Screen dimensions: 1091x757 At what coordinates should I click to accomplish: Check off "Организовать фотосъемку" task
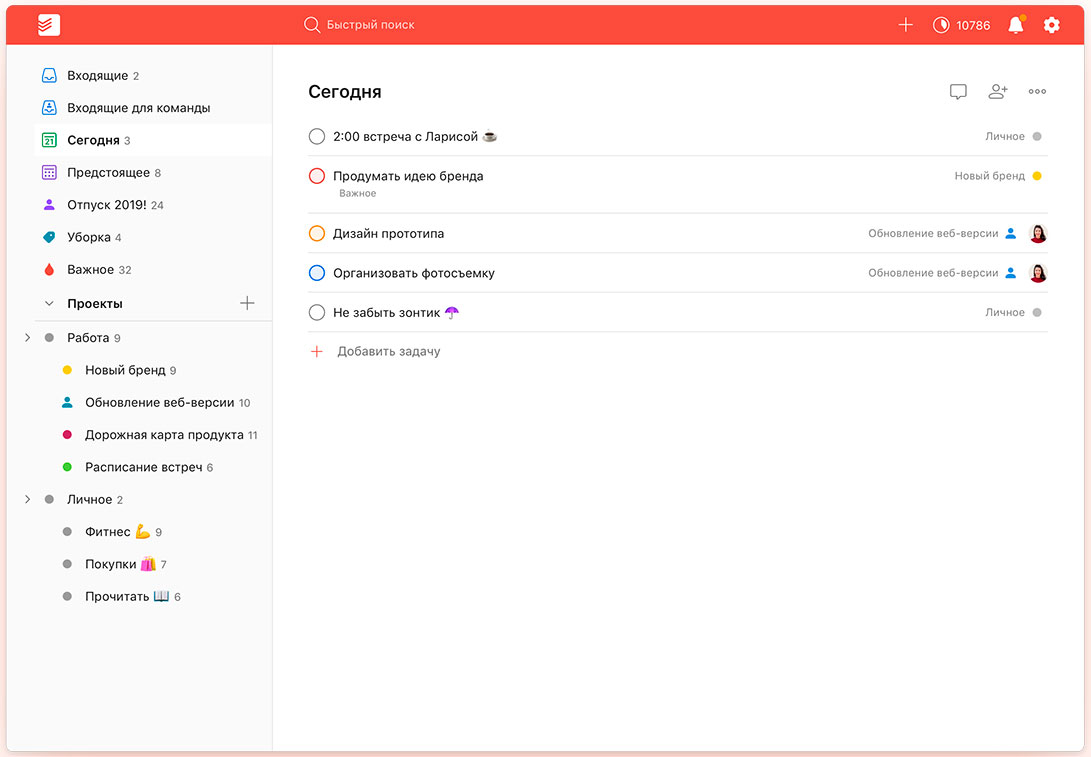[x=317, y=273]
